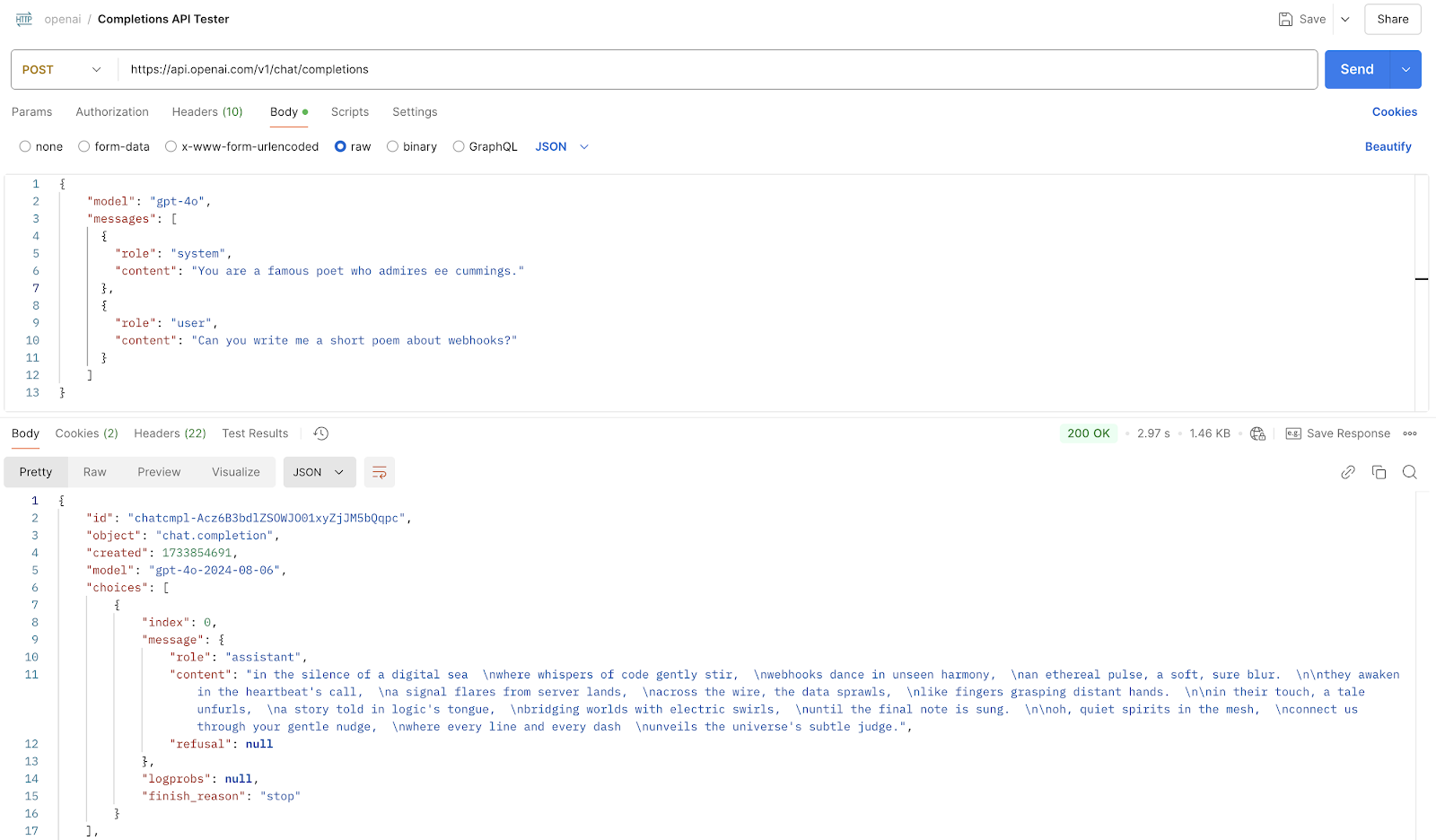Open the request history clock icon

(320, 433)
